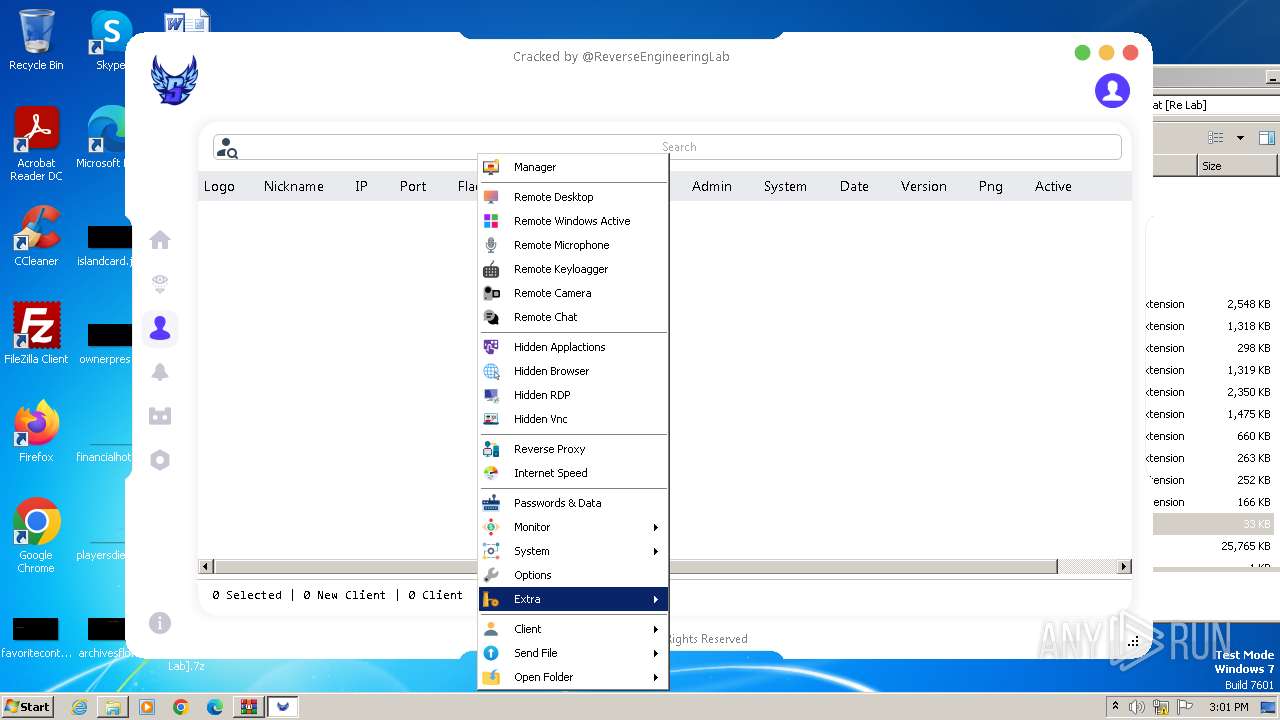Image resolution: width=1280 pixels, height=720 pixels.
Task: Open the home page sidebar icon
Action: coord(160,240)
